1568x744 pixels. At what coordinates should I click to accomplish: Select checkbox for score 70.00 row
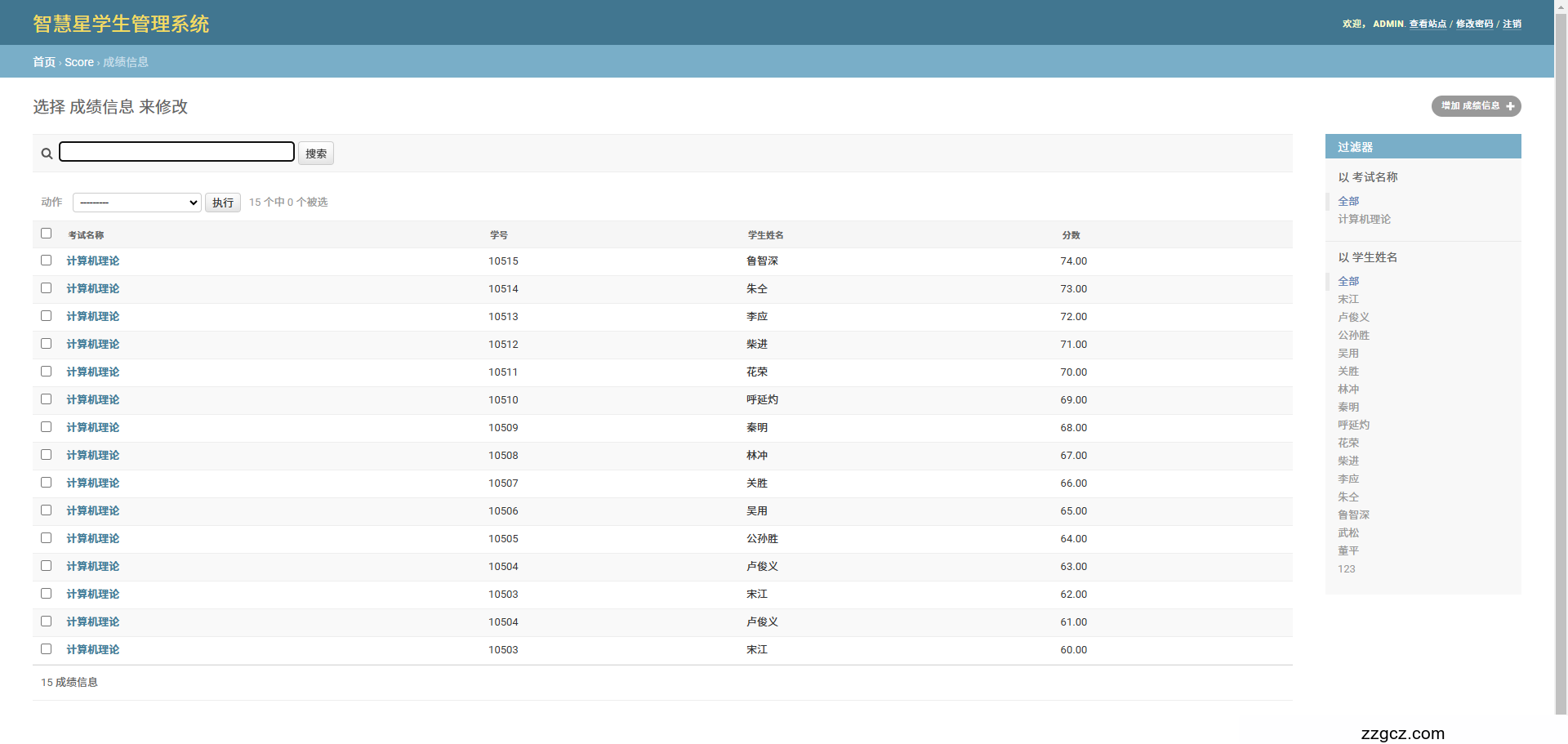coord(47,372)
